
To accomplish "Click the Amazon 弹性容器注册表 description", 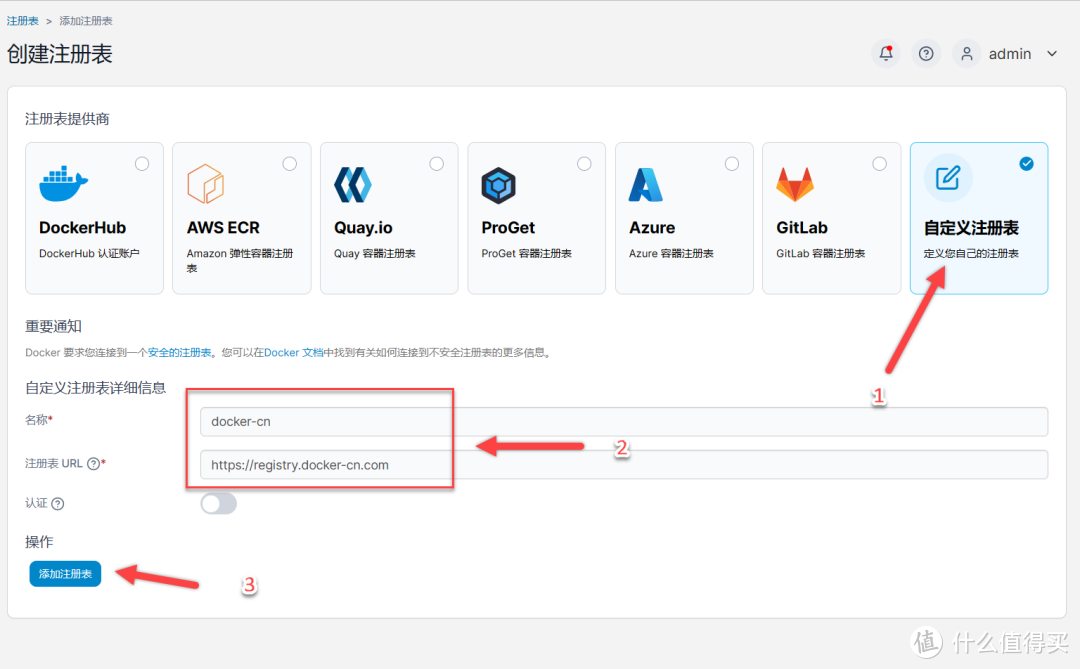I will pos(240,260).
